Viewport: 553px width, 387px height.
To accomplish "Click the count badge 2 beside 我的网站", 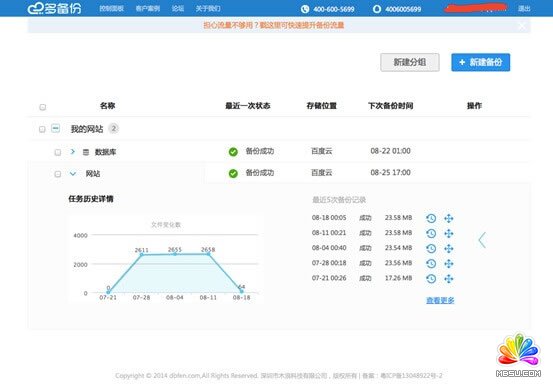I will click(x=114, y=129).
